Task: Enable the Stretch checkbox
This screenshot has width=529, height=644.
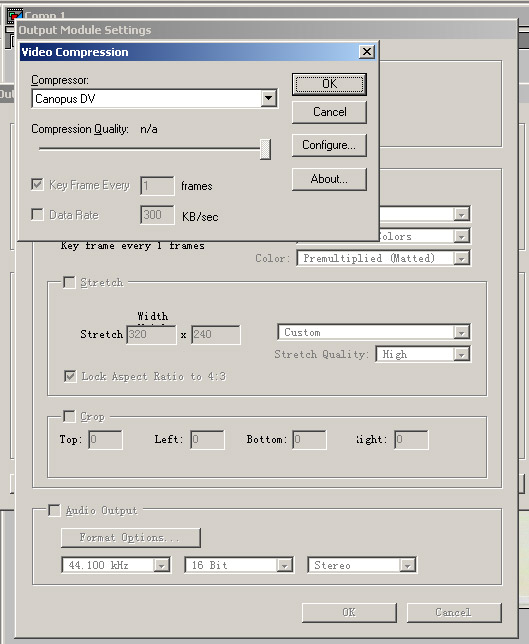Action: point(69,283)
